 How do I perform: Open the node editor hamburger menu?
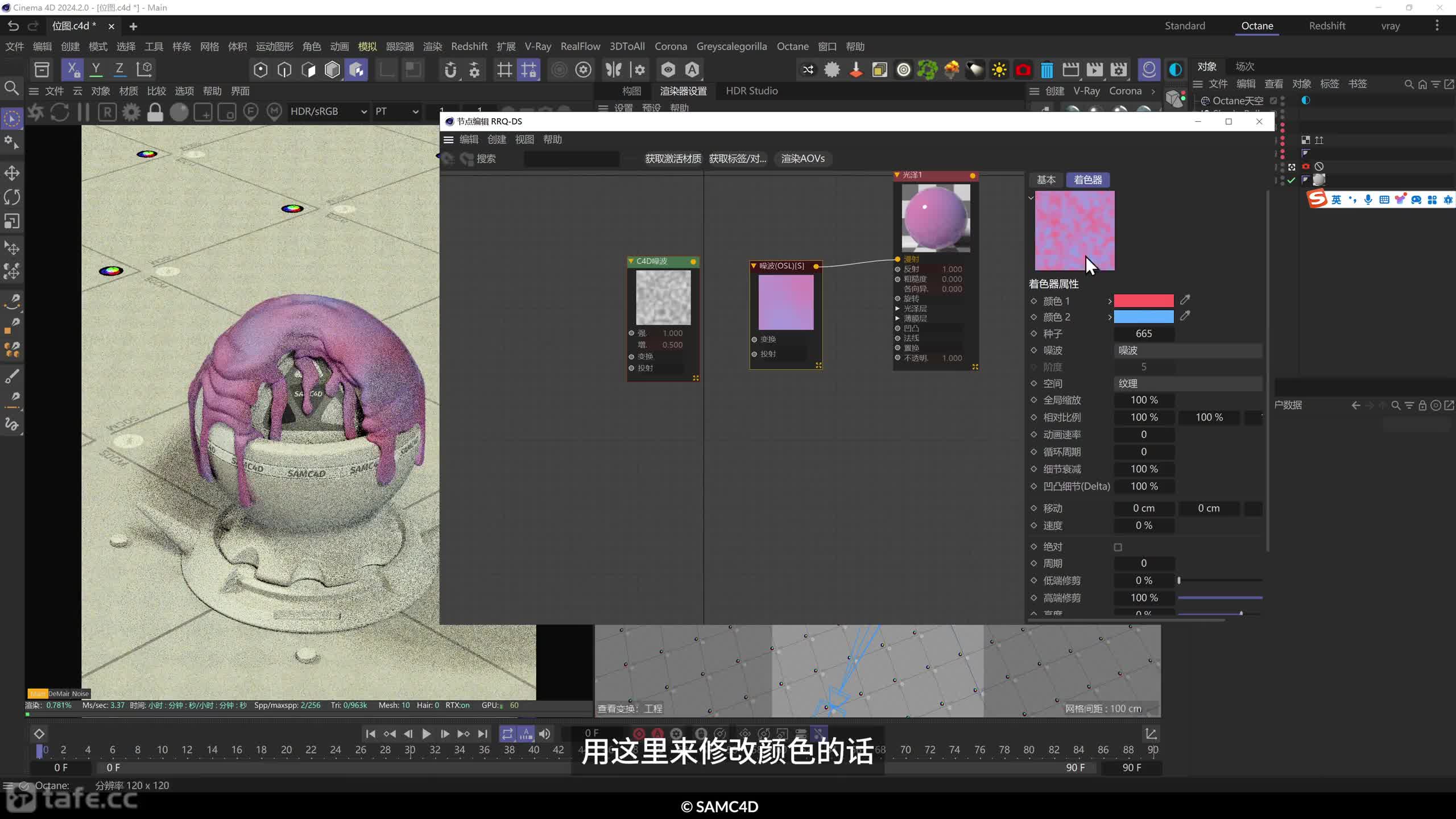tap(448, 139)
